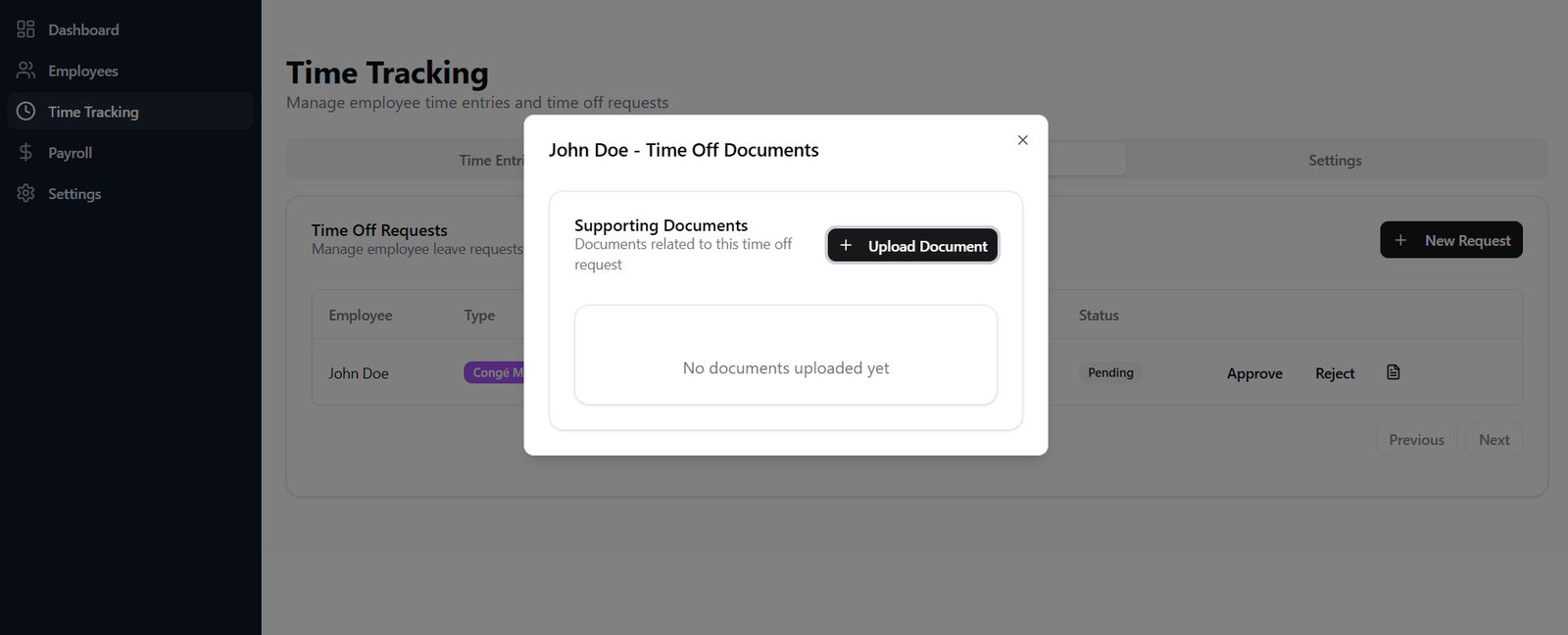Click the Settings gear icon in sidebar
This screenshot has width=1568, height=635.
(x=25, y=194)
